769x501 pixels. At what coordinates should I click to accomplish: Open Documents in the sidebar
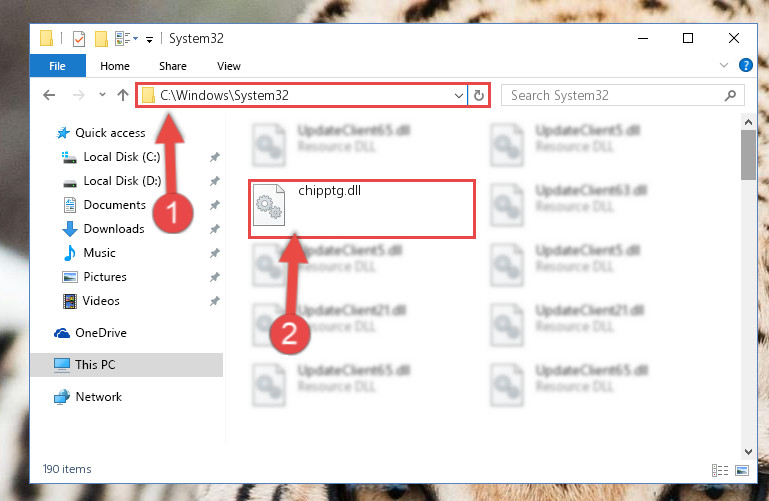(114, 205)
